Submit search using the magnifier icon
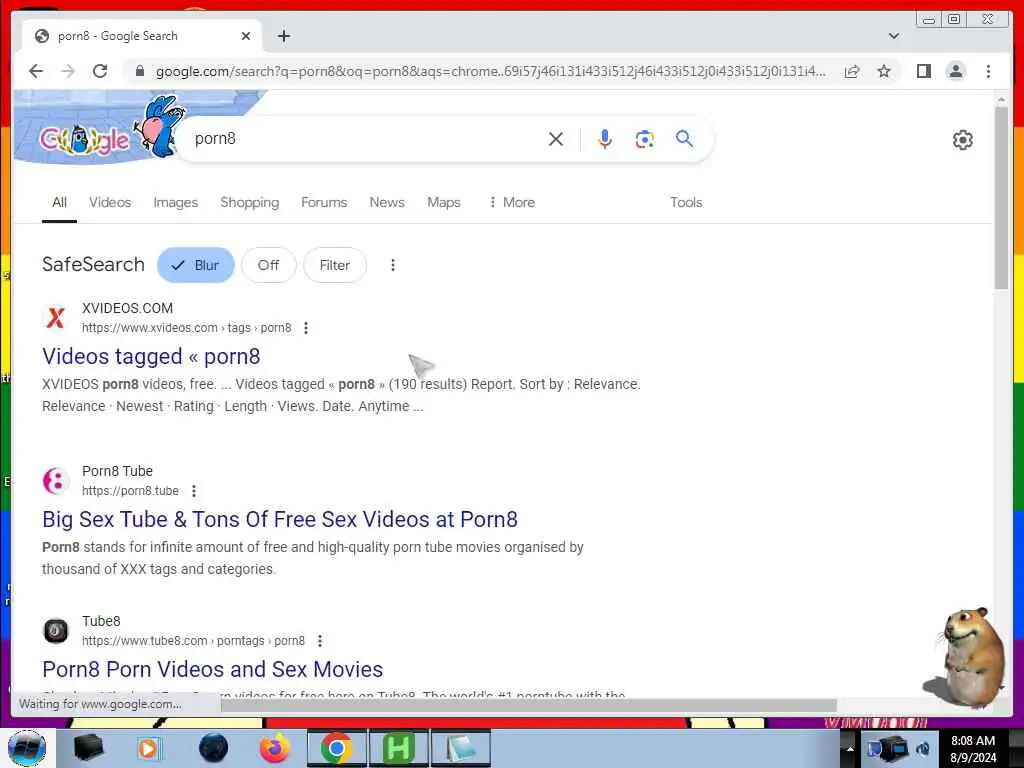Image resolution: width=1024 pixels, height=768 pixels. tap(684, 138)
